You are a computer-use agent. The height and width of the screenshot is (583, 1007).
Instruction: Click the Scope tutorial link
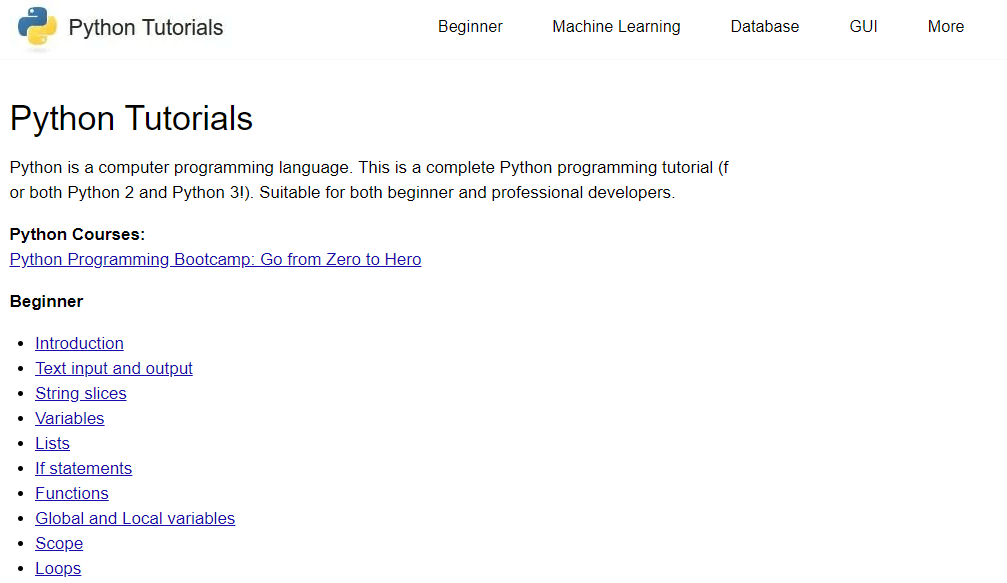(x=58, y=543)
